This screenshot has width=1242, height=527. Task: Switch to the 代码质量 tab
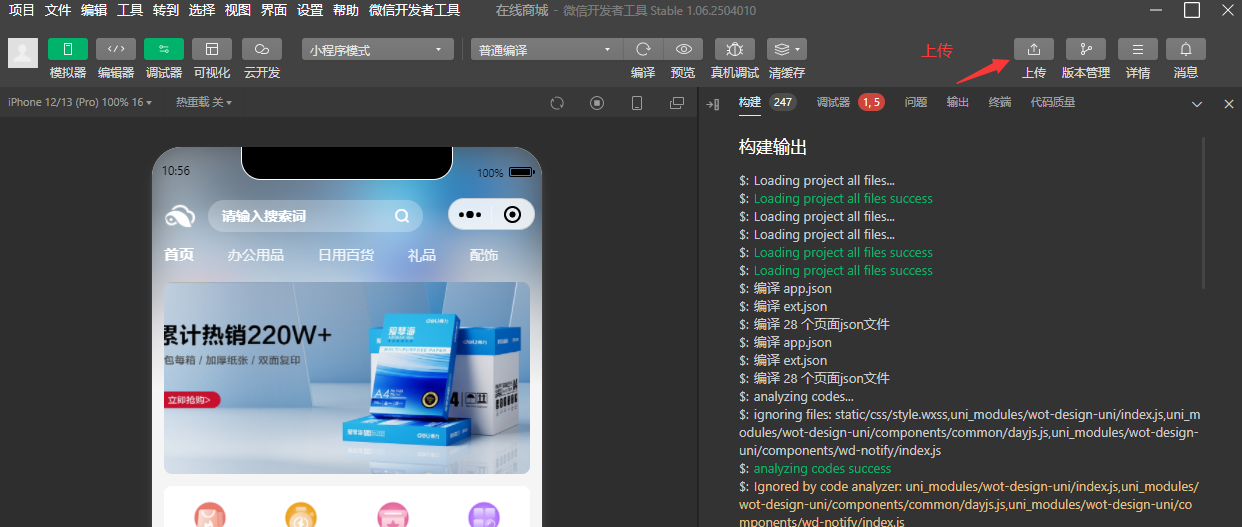(x=1053, y=102)
